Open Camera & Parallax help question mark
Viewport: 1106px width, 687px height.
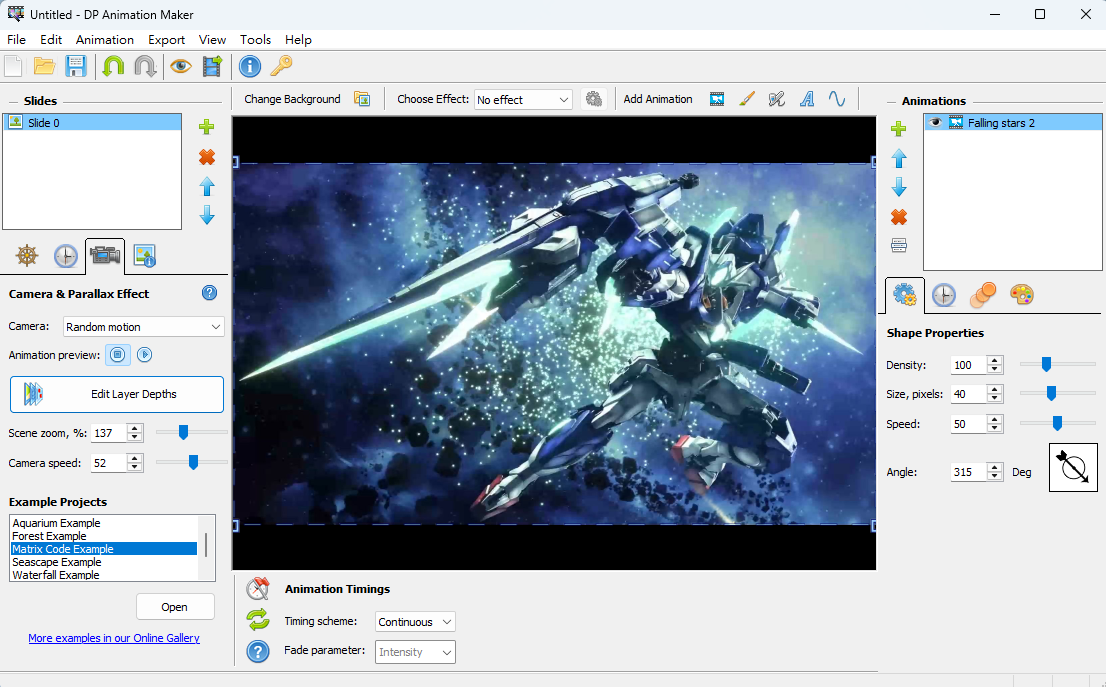(209, 293)
